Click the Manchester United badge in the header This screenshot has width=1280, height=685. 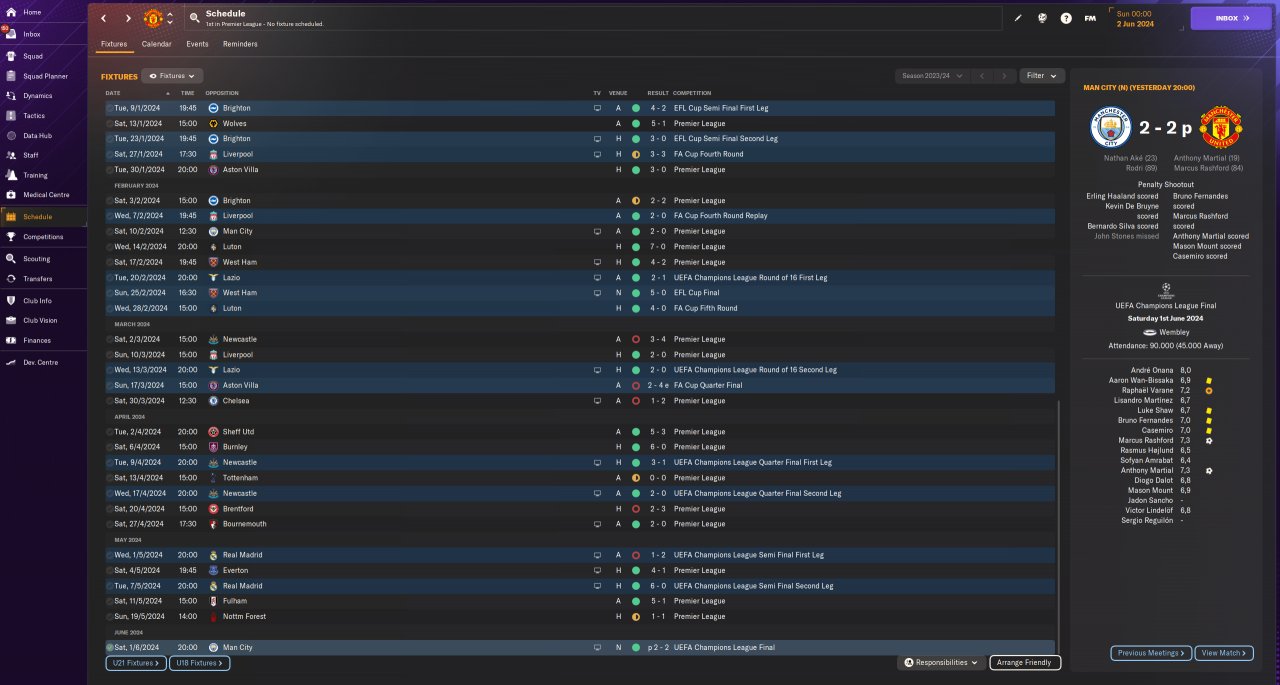pyautogui.click(x=153, y=18)
